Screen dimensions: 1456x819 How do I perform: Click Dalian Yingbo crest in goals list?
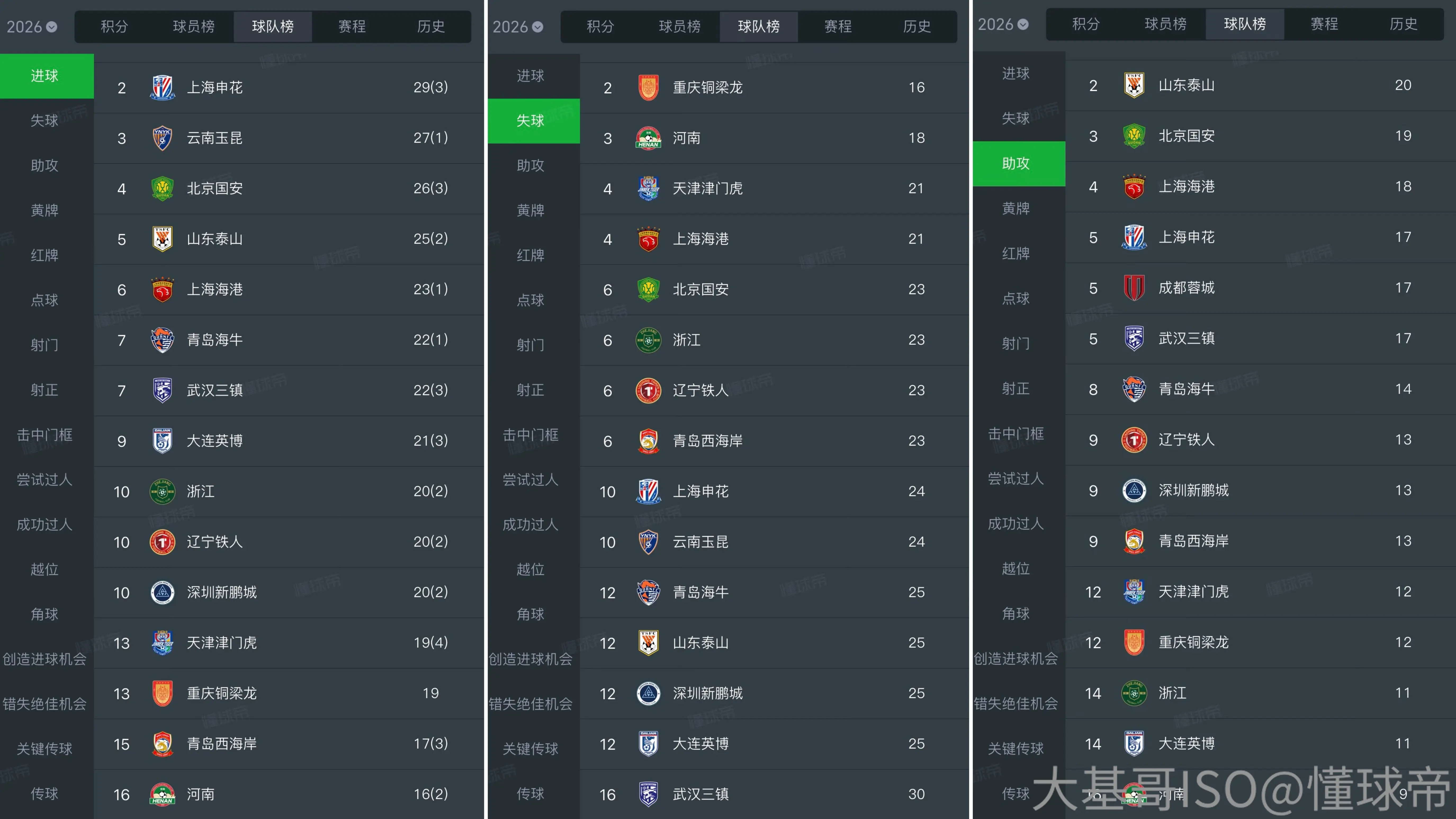click(x=162, y=441)
